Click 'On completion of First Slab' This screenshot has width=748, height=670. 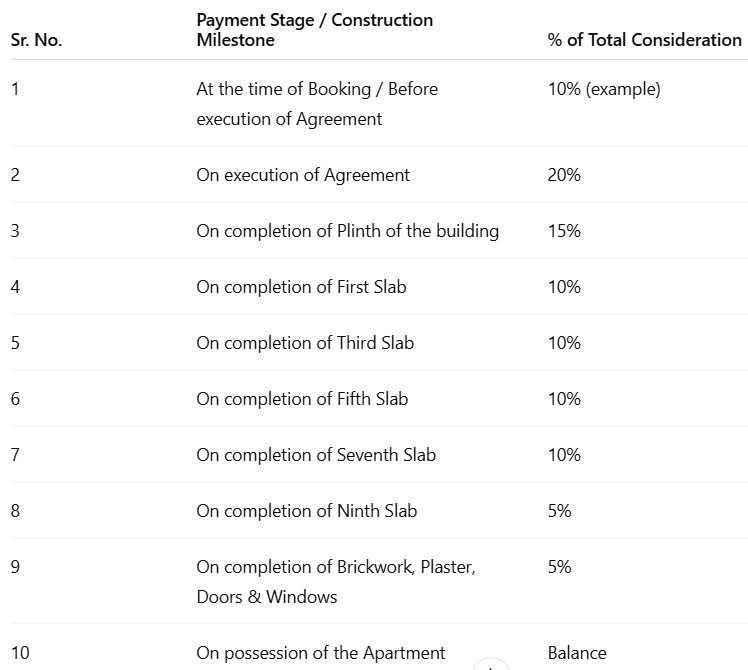(x=301, y=287)
